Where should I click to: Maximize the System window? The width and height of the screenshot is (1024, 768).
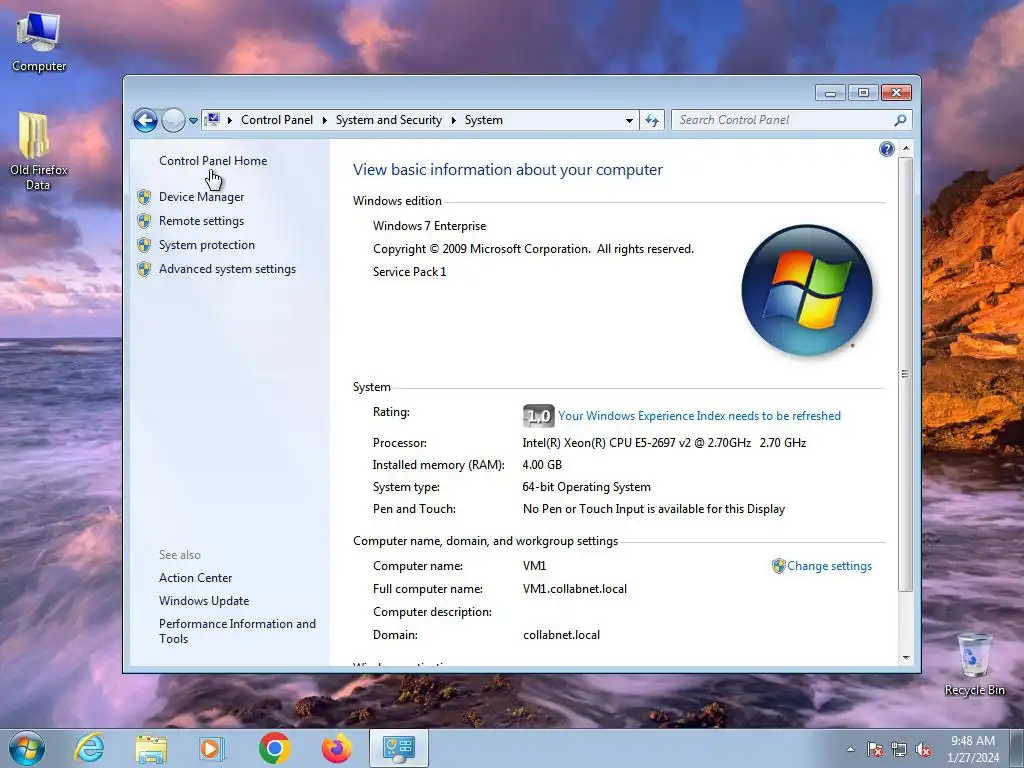(x=863, y=93)
